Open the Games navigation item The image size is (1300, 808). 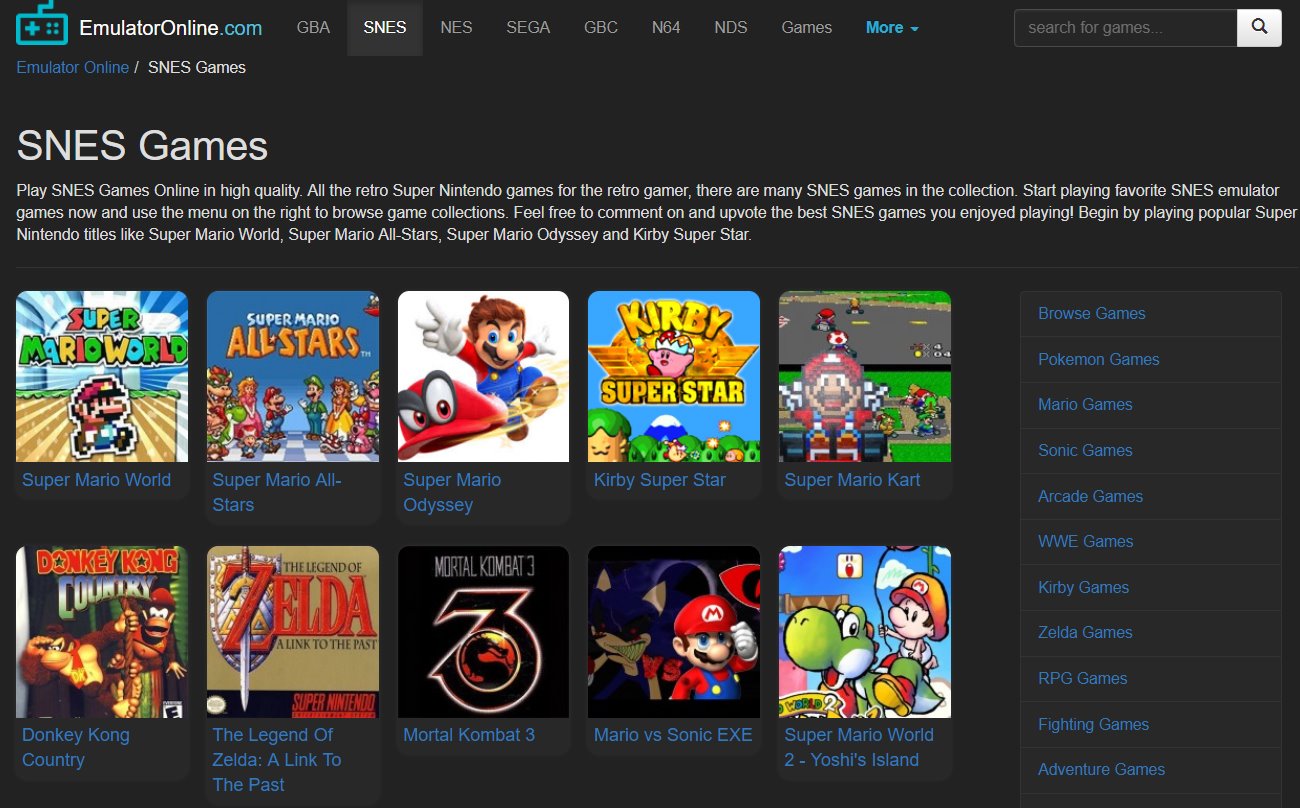807,28
